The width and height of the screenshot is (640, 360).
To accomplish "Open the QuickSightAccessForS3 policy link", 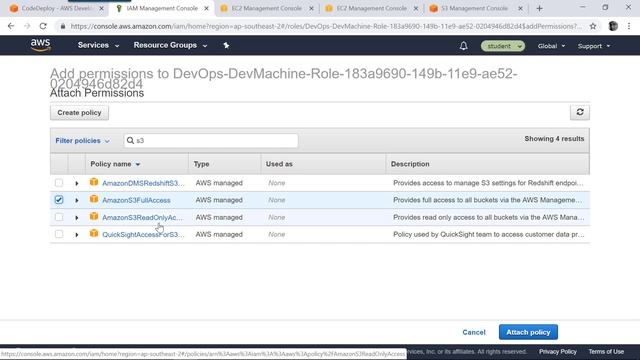I will [x=143, y=235].
